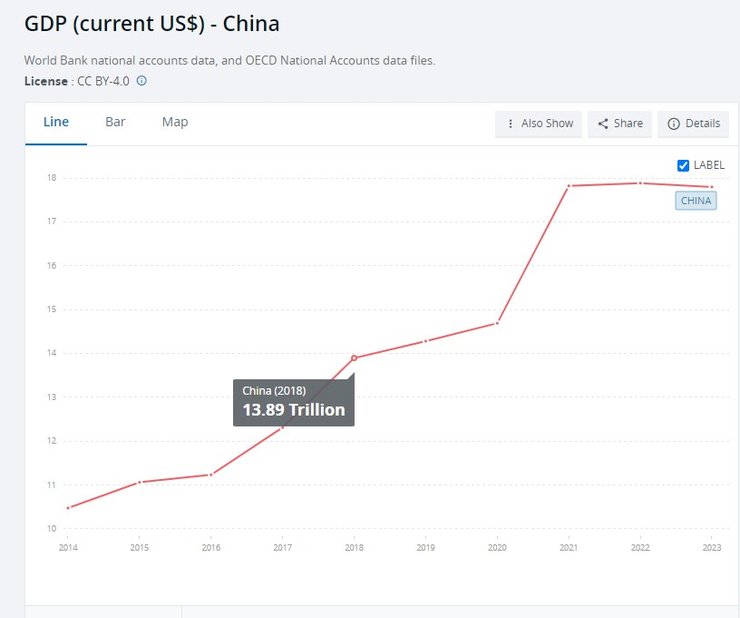
Task: Click the license info icon
Action: tap(142, 81)
